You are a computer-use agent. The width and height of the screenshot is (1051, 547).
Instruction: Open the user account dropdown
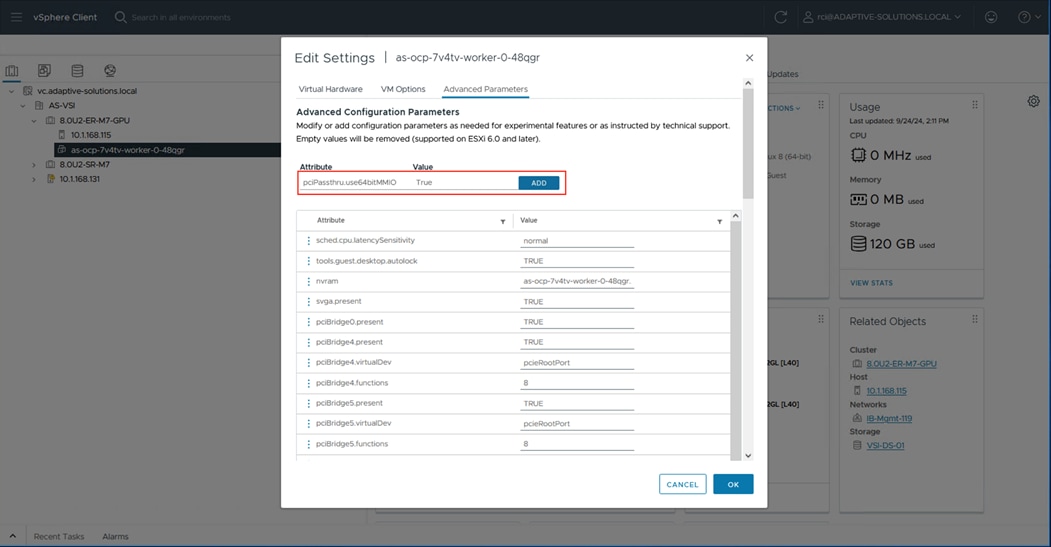(882, 17)
